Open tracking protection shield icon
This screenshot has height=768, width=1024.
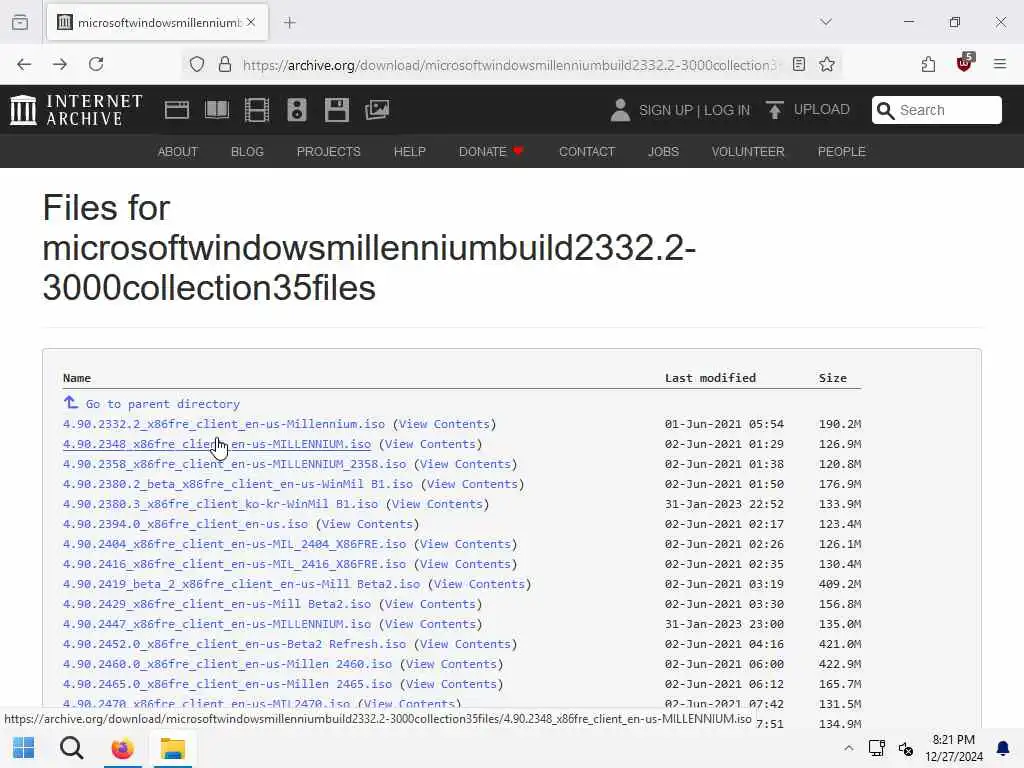tap(197, 64)
